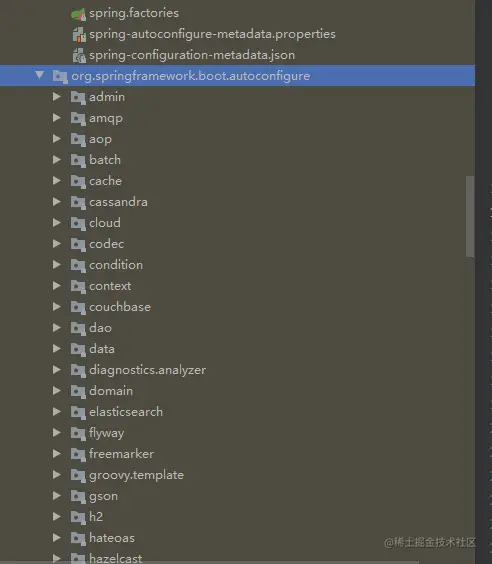Click the project tree vertical scrollbar thumb

(470, 217)
